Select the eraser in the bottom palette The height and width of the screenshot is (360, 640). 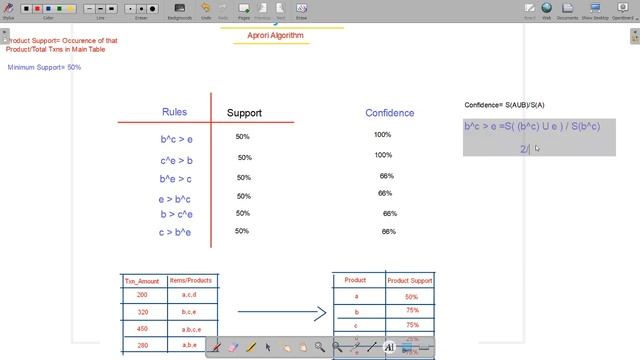233,347
